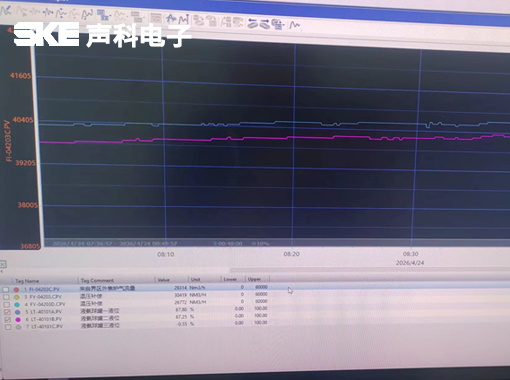
Task: Open dropdown arrow beside blue table icon
Action: tap(110, 16)
